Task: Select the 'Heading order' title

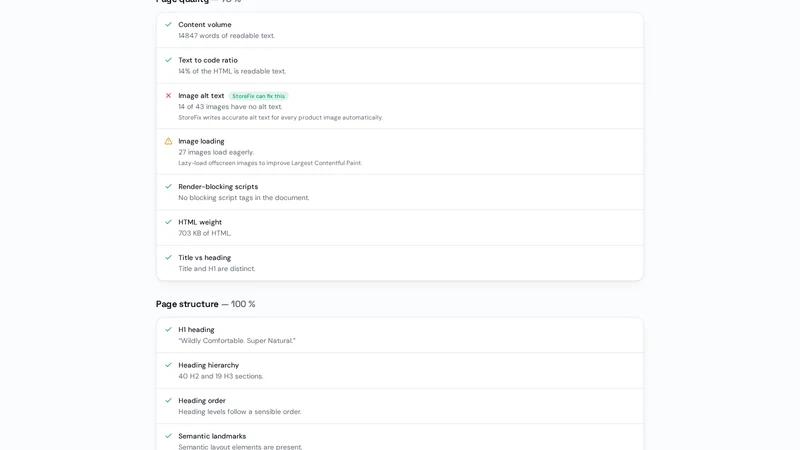Action: tap(202, 401)
